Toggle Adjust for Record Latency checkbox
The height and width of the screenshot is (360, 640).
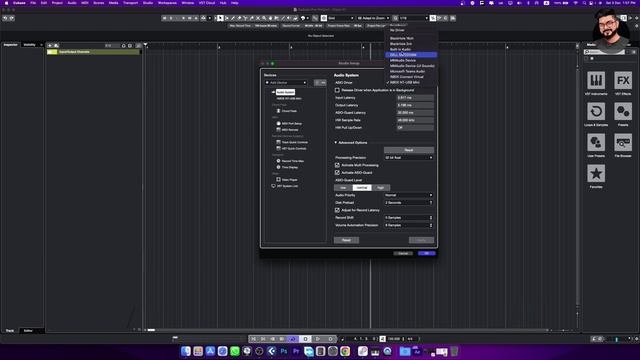coord(337,210)
